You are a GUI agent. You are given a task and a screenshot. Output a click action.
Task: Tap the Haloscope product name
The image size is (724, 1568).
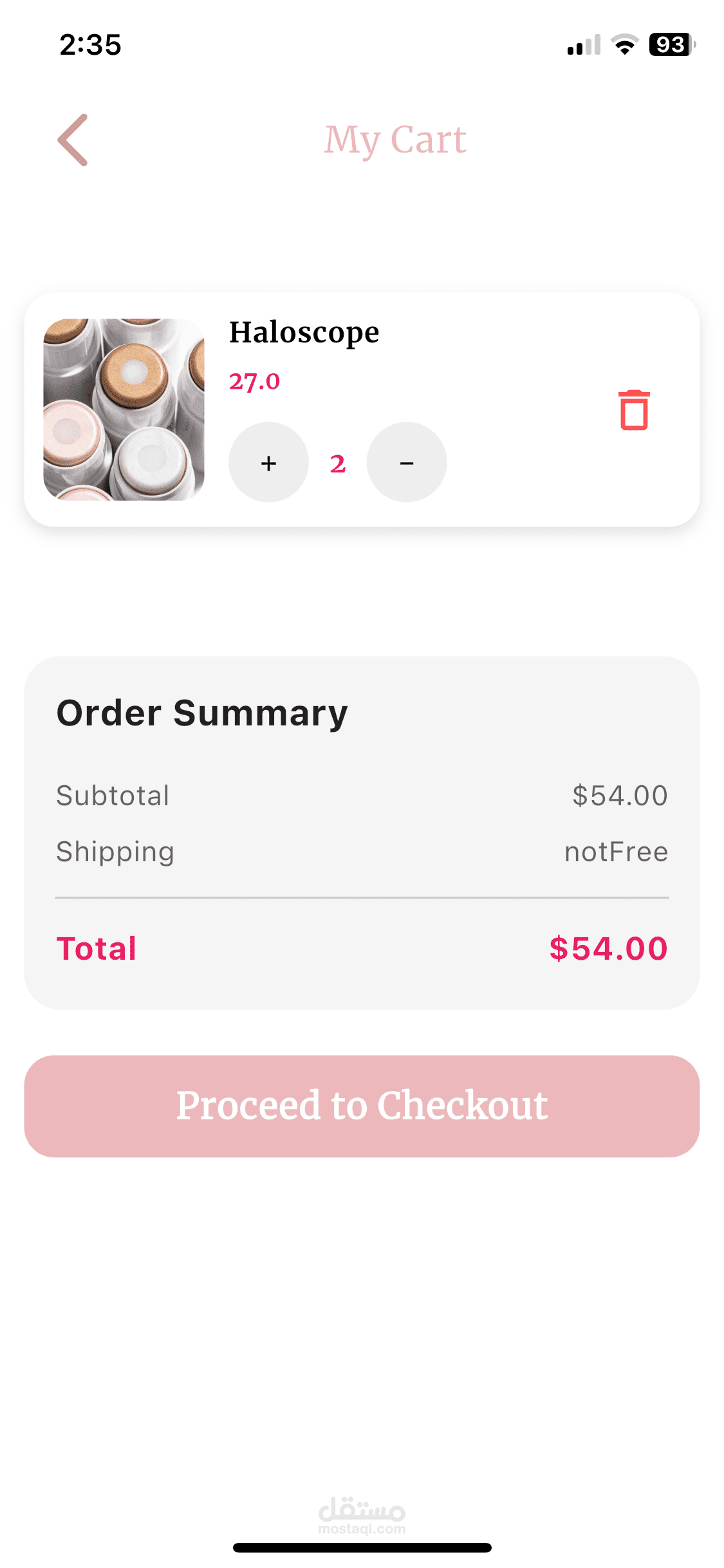coord(304,333)
